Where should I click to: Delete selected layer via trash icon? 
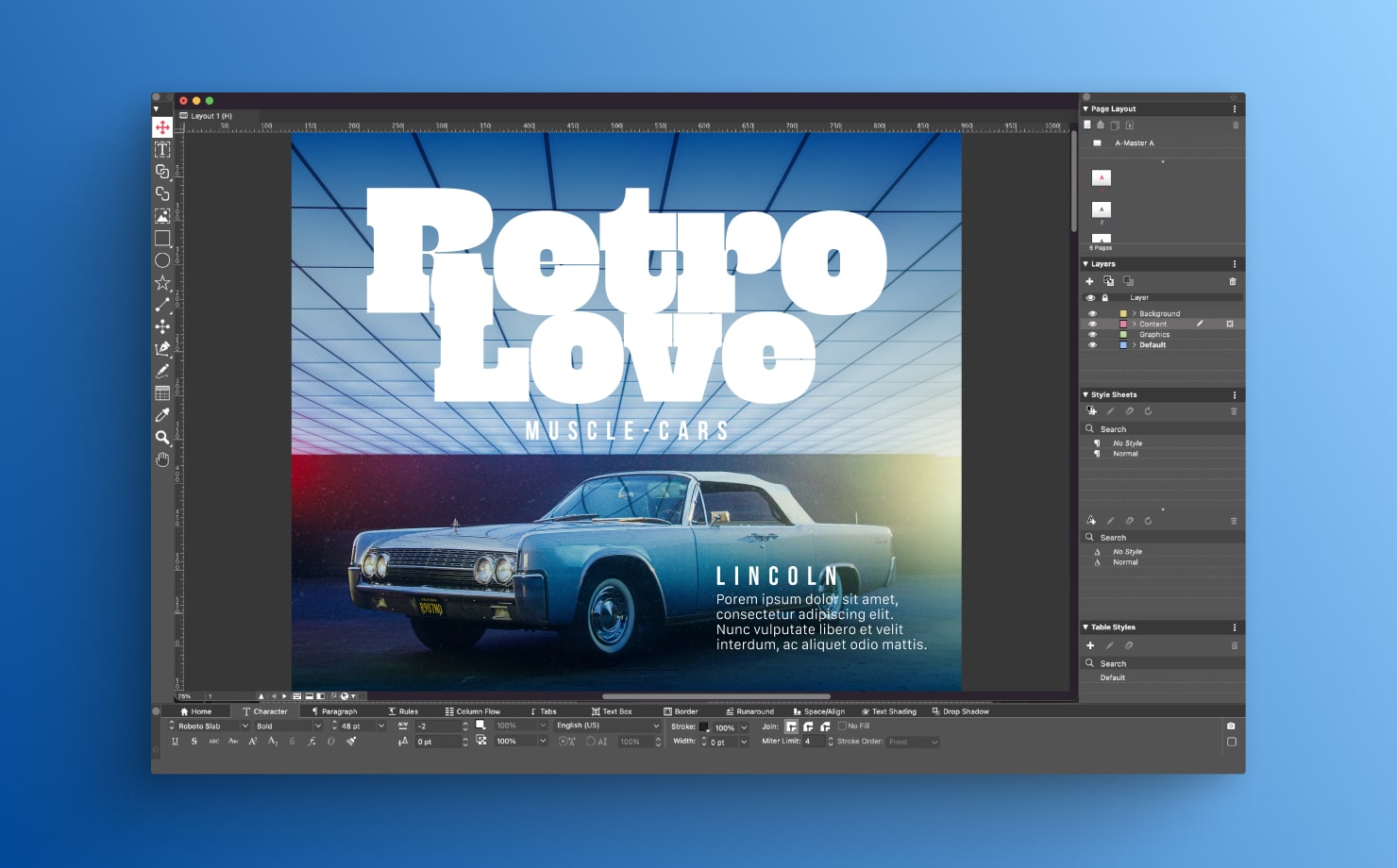click(1233, 281)
